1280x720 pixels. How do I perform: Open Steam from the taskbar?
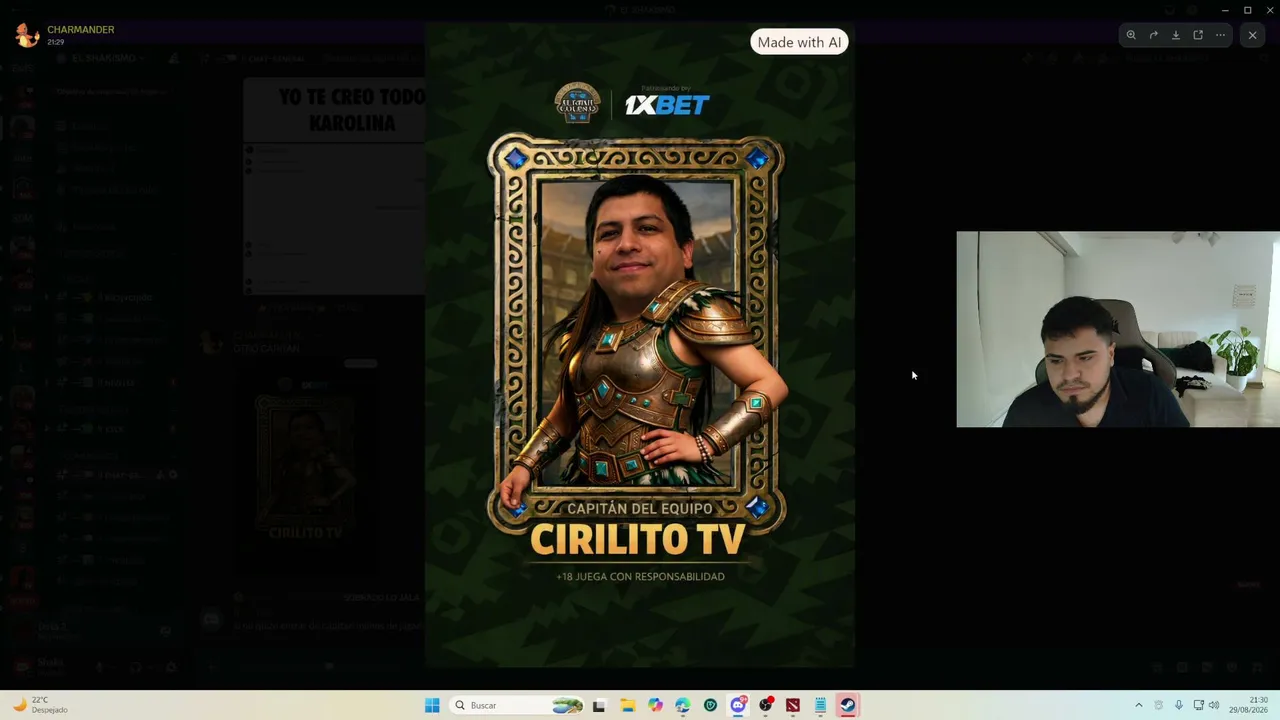[847, 705]
